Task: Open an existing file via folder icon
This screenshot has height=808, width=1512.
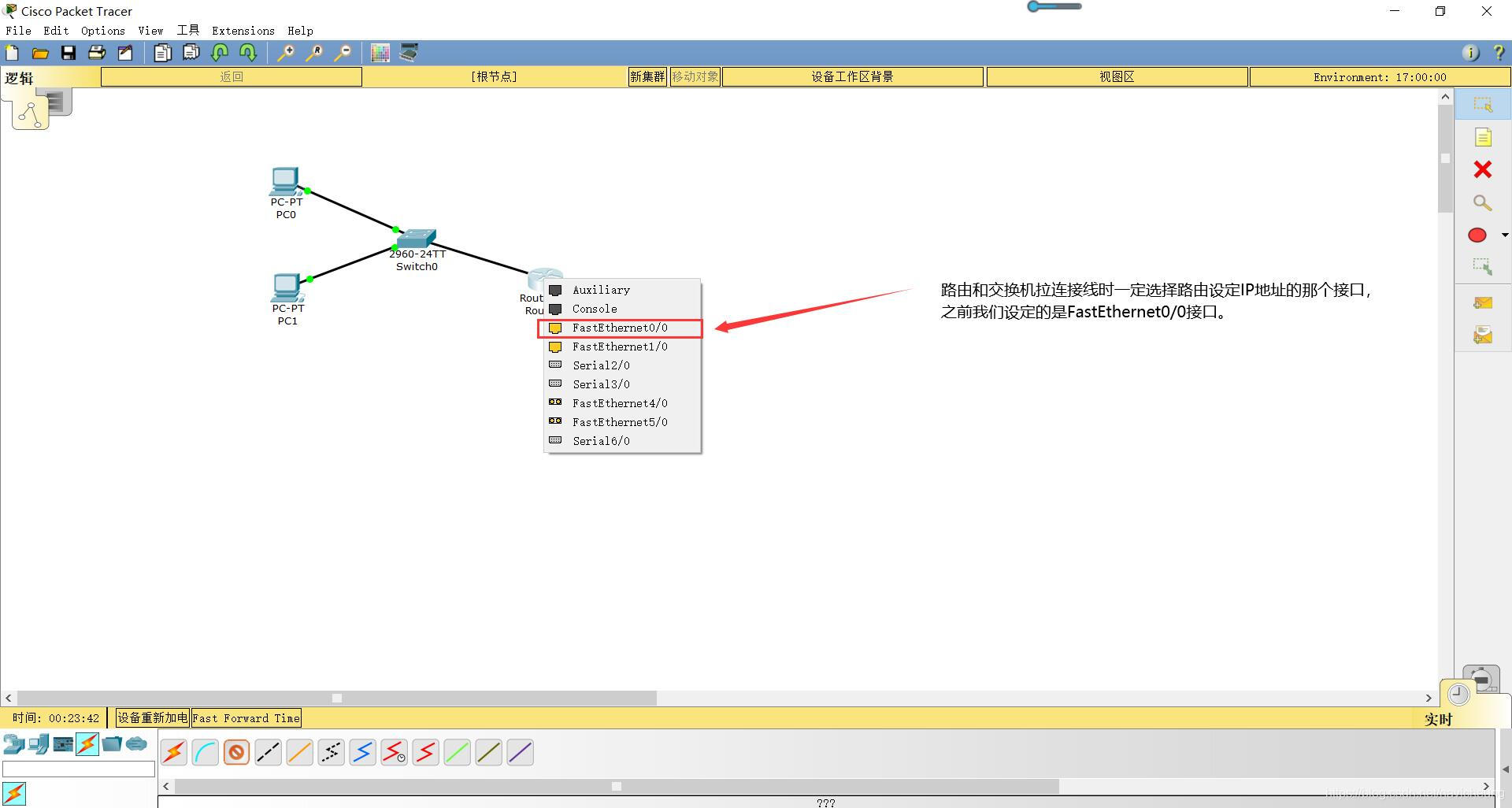Action: click(40, 53)
